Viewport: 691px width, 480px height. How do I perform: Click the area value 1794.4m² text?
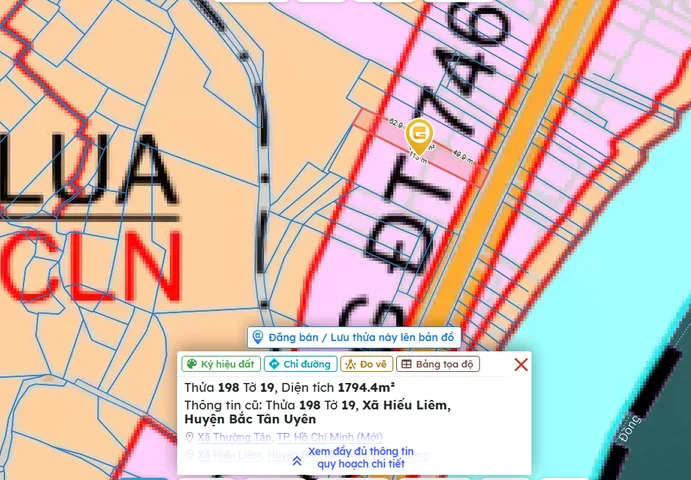pos(366,387)
